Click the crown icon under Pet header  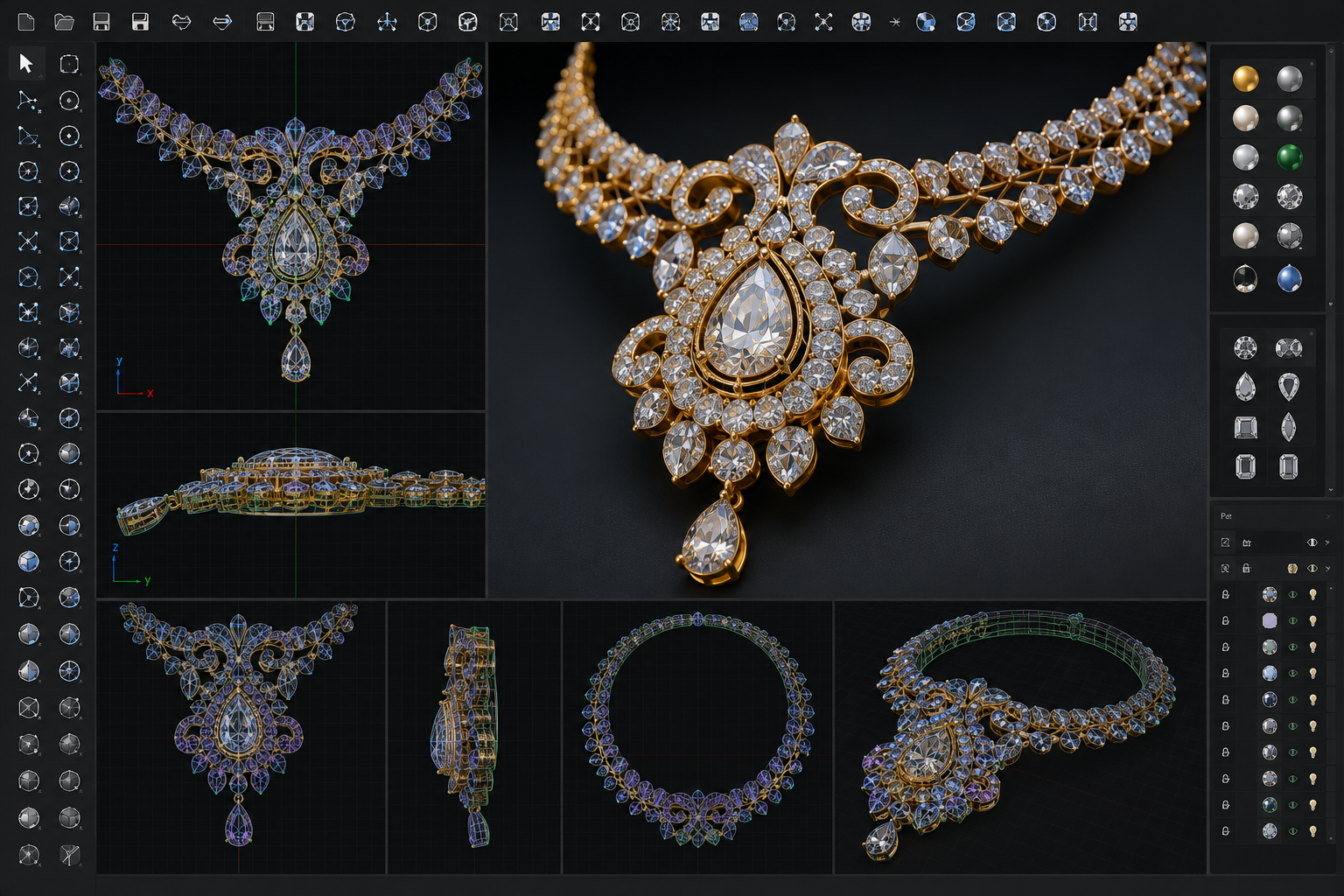[x=1247, y=542]
